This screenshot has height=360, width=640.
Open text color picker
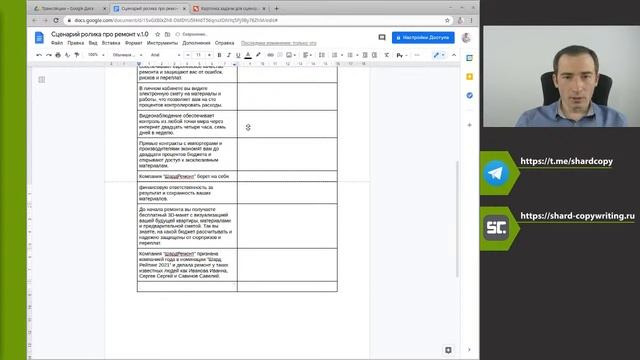(248, 55)
